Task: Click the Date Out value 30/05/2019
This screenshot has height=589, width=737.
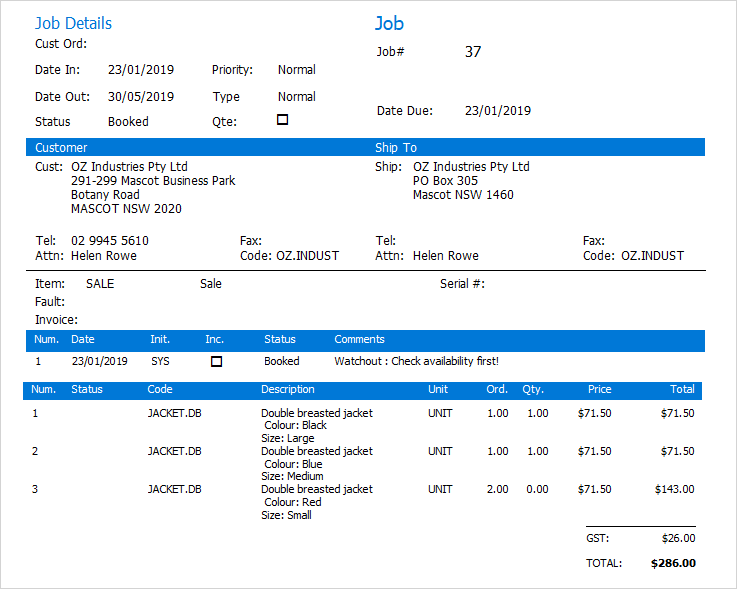Action: pyautogui.click(x=141, y=97)
